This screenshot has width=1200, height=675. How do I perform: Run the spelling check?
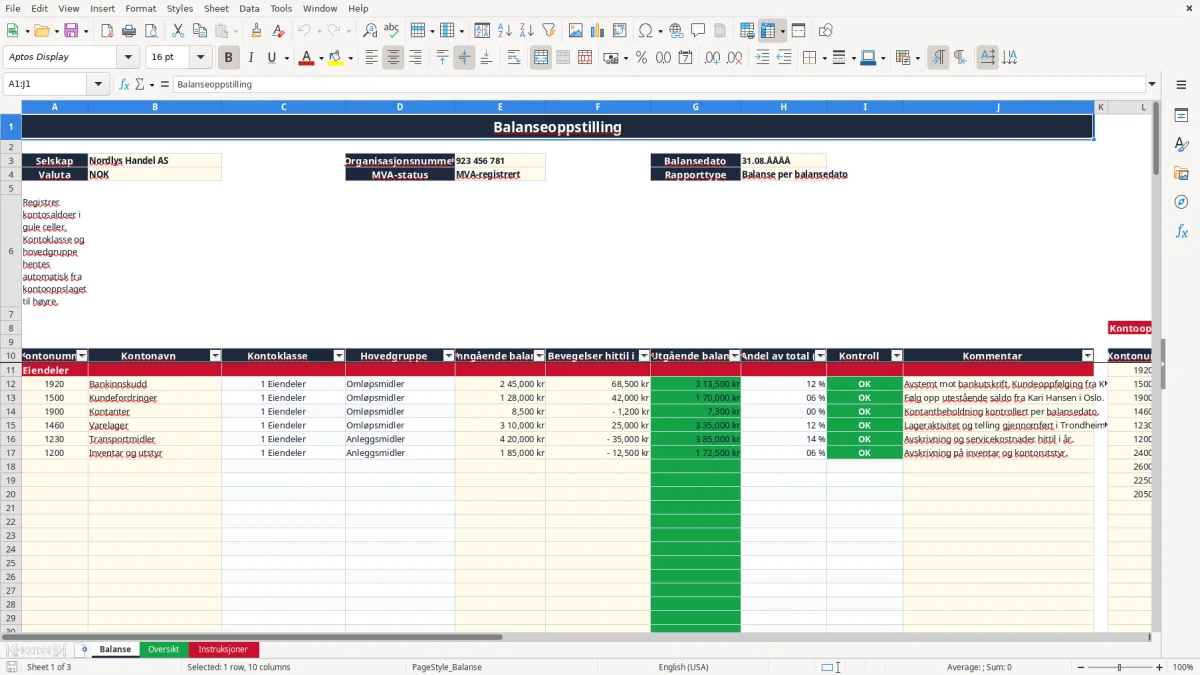[392, 31]
